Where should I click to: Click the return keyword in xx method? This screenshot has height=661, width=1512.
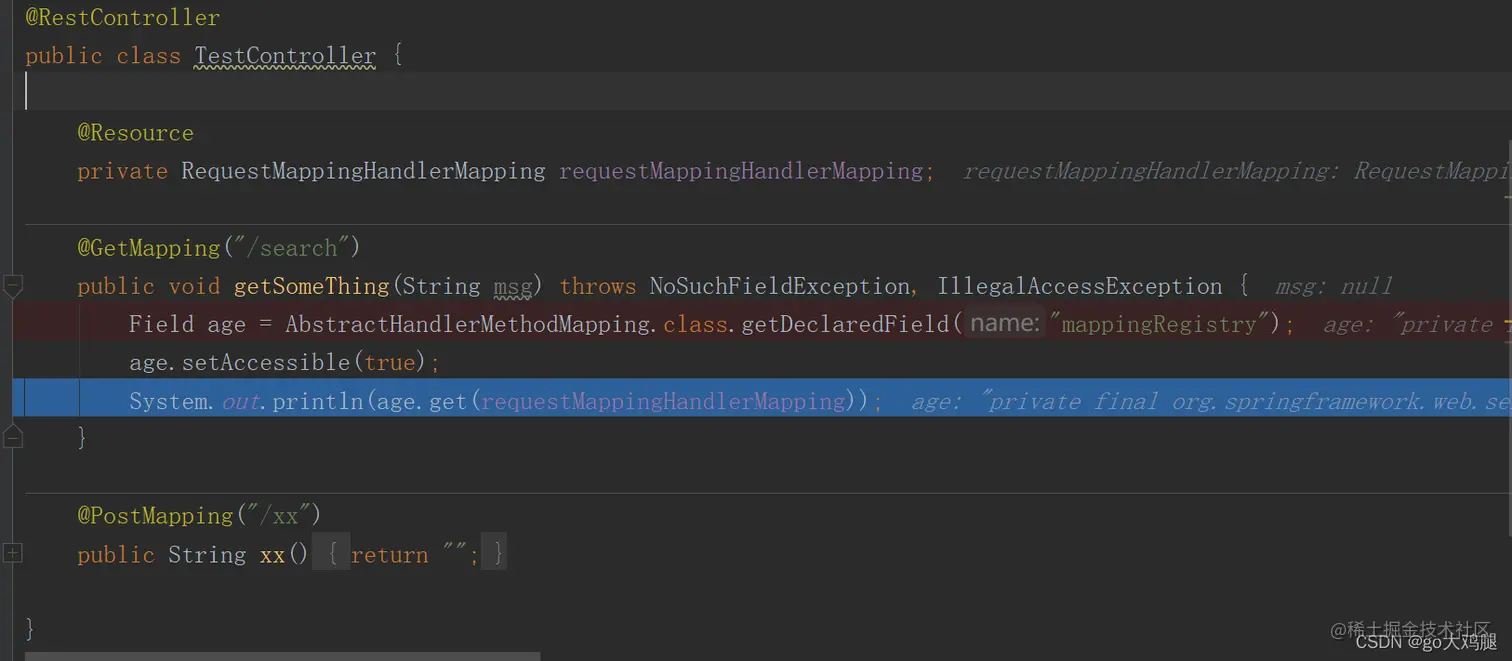(389, 555)
